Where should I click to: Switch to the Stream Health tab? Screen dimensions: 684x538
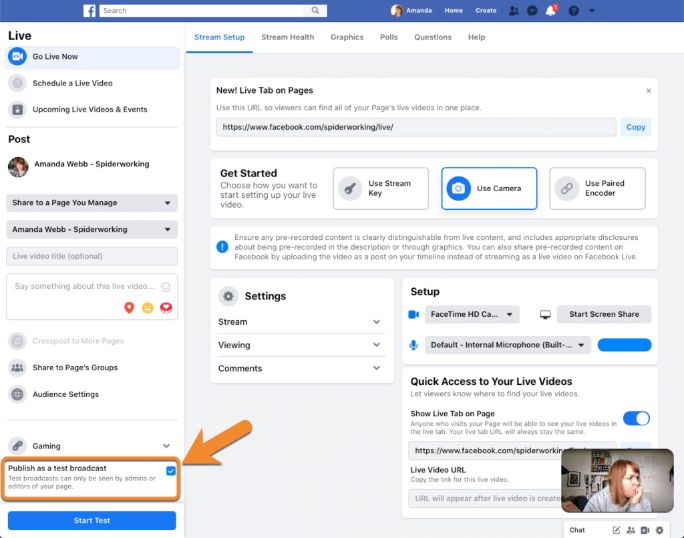tap(287, 37)
